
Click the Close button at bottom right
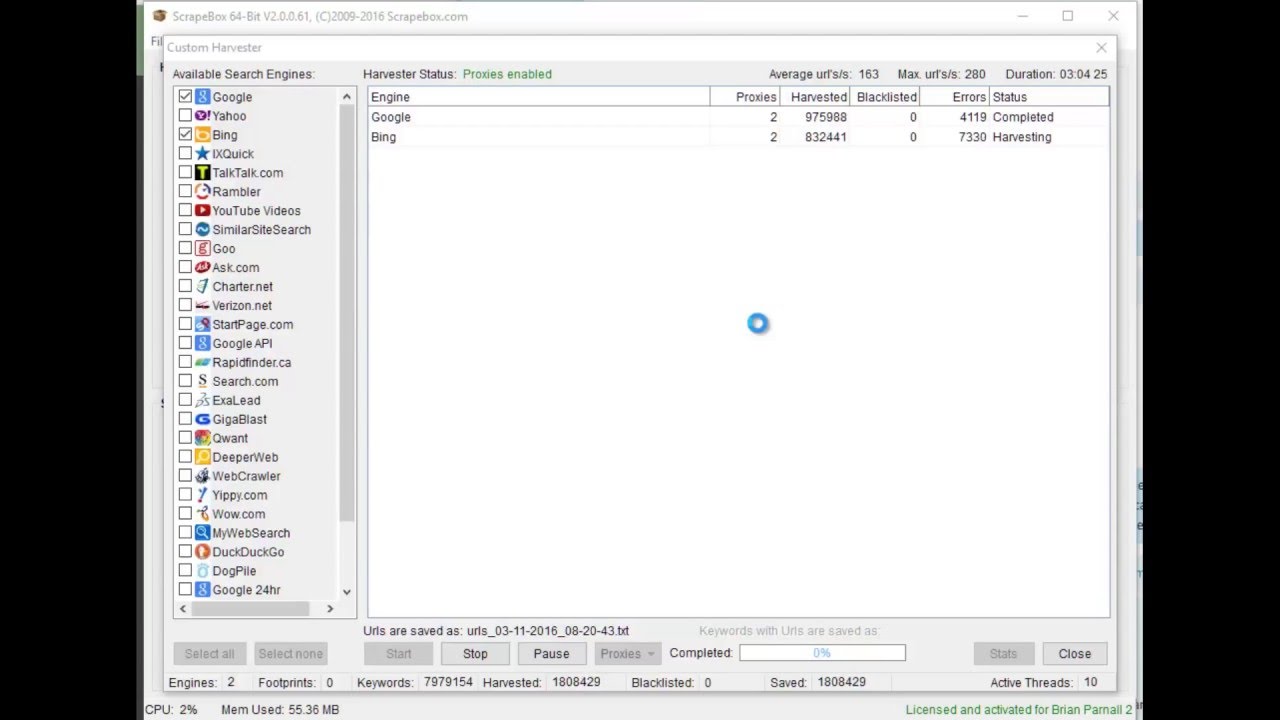1075,654
